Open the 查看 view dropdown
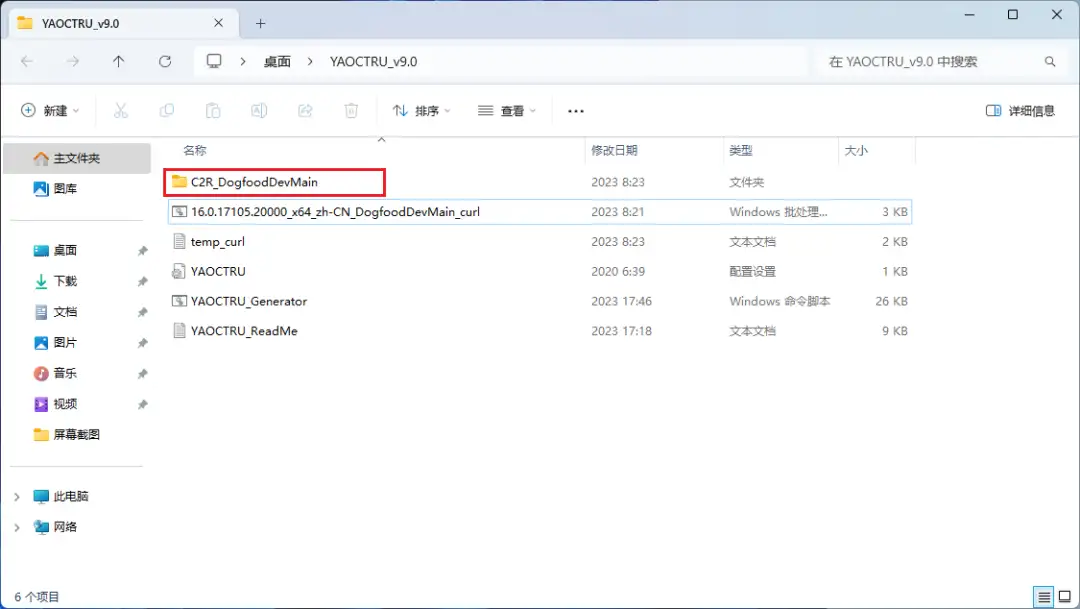 pos(506,110)
